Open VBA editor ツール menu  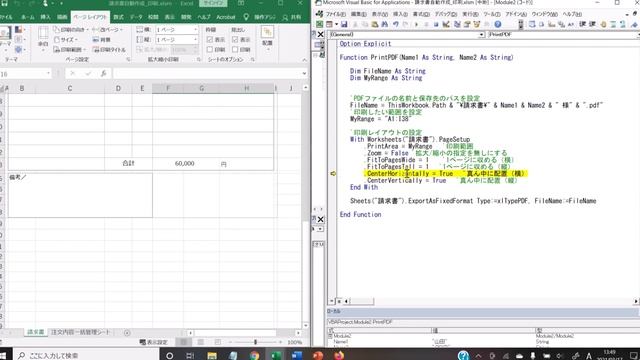click(x=492, y=14)
